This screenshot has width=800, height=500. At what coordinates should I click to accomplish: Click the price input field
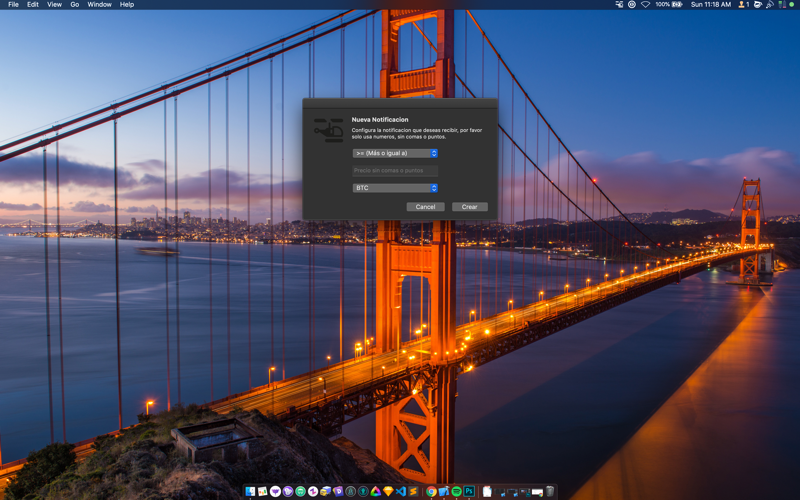tap(395, 171)
